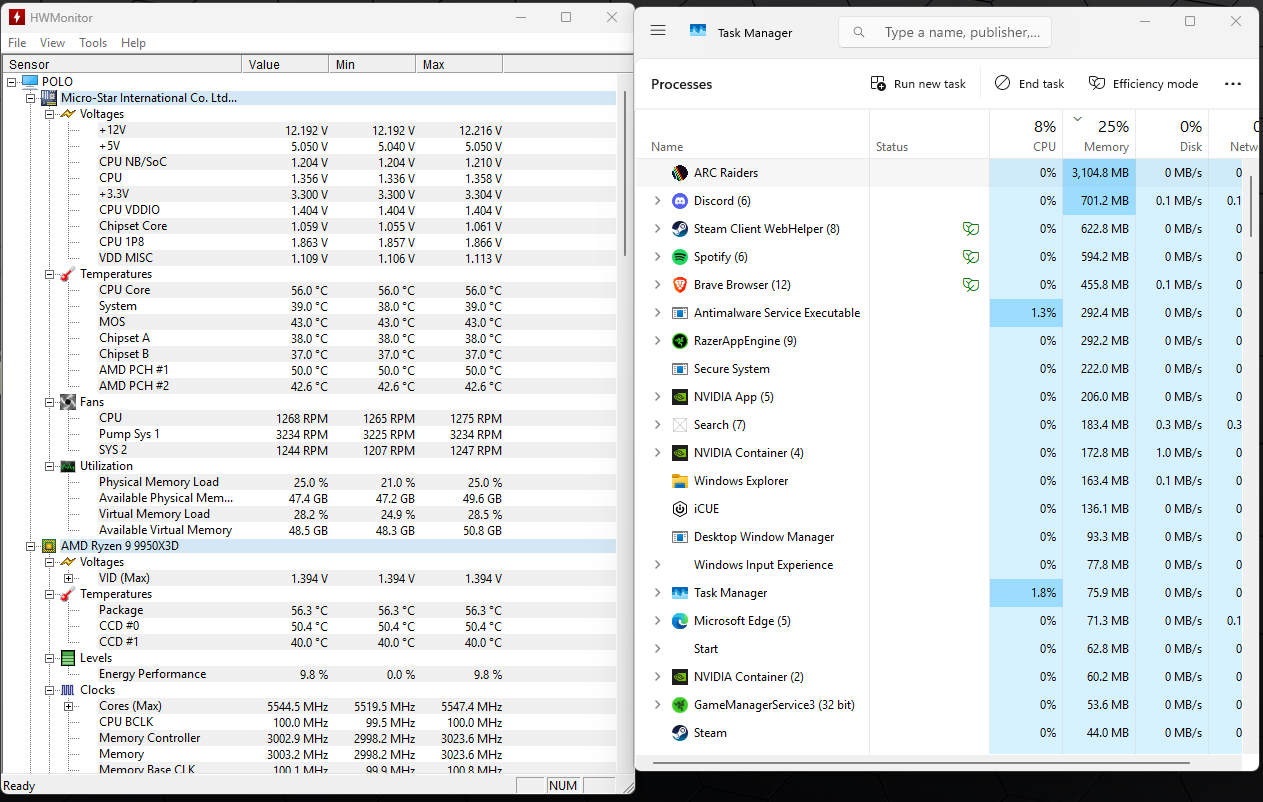Expand the Cores (Max) clocks entry
Image resolution: width=1263 pixels, height=802 pixels.
[x=69, y=706]
